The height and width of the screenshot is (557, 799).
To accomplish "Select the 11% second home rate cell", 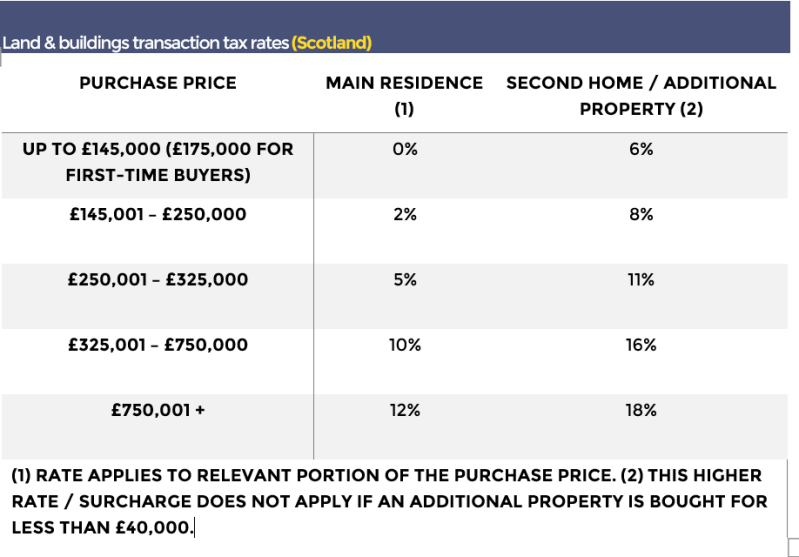I will (x=641, y=280).
